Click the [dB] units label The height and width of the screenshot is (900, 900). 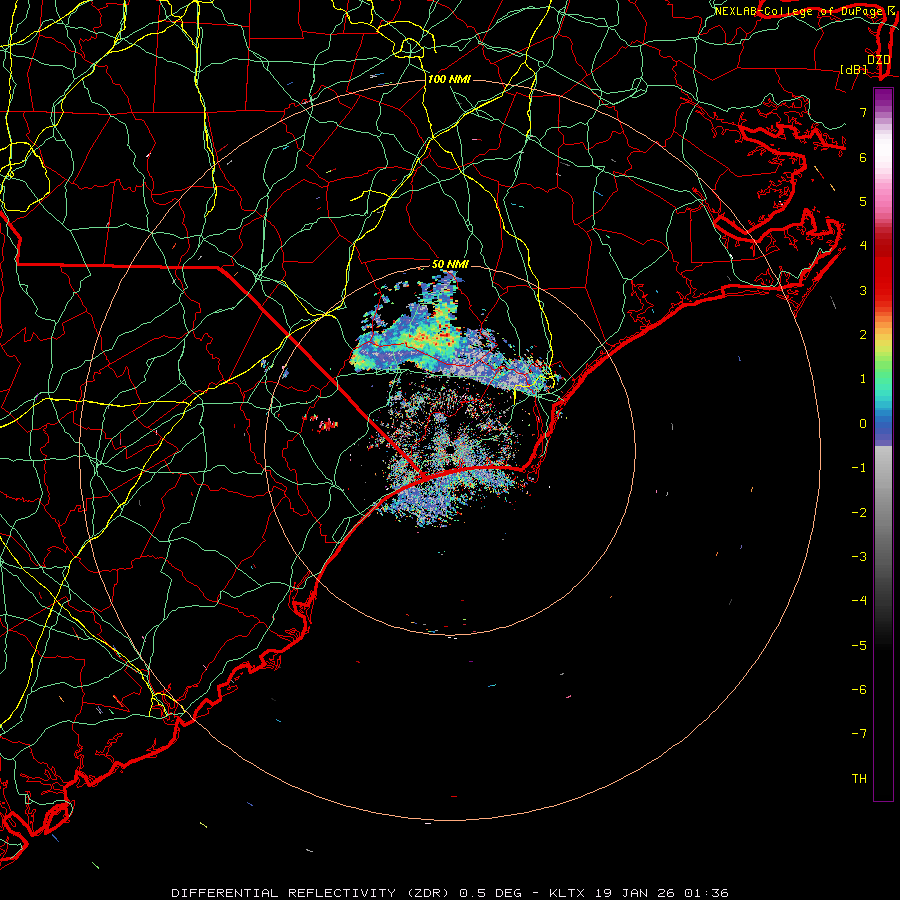[854, 69]
